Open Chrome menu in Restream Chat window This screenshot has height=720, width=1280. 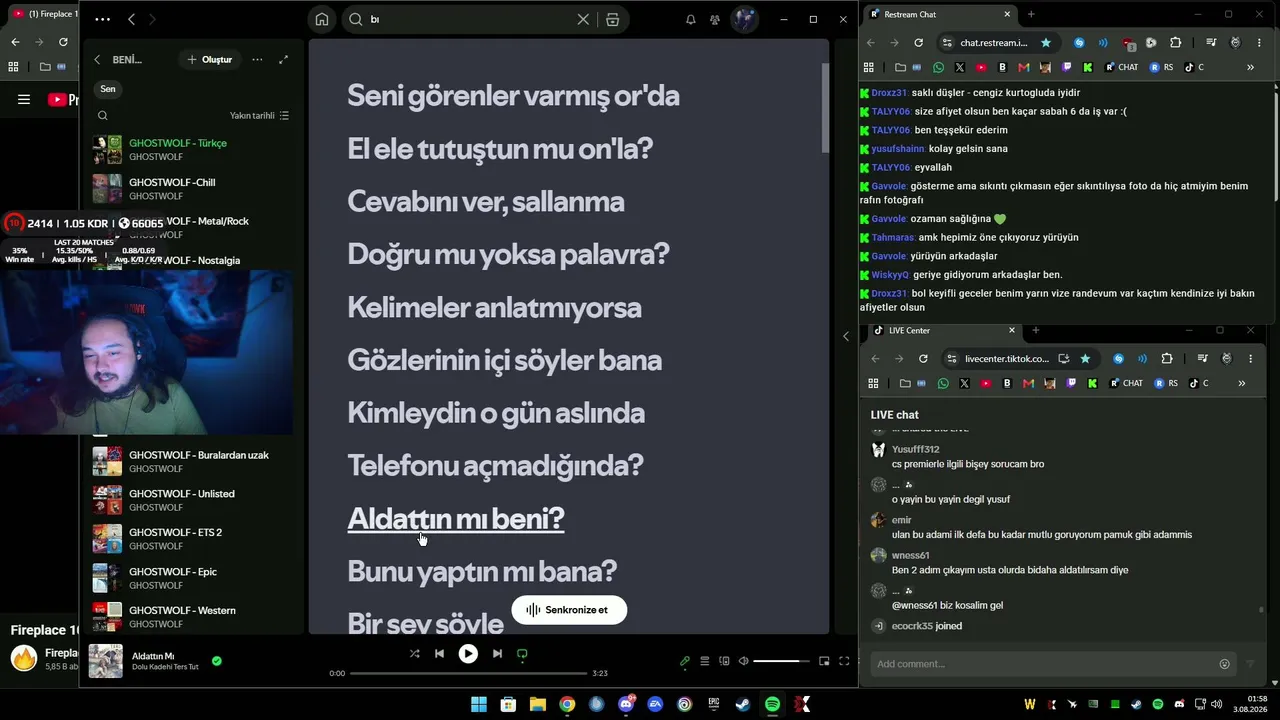tap(1258, 43)
